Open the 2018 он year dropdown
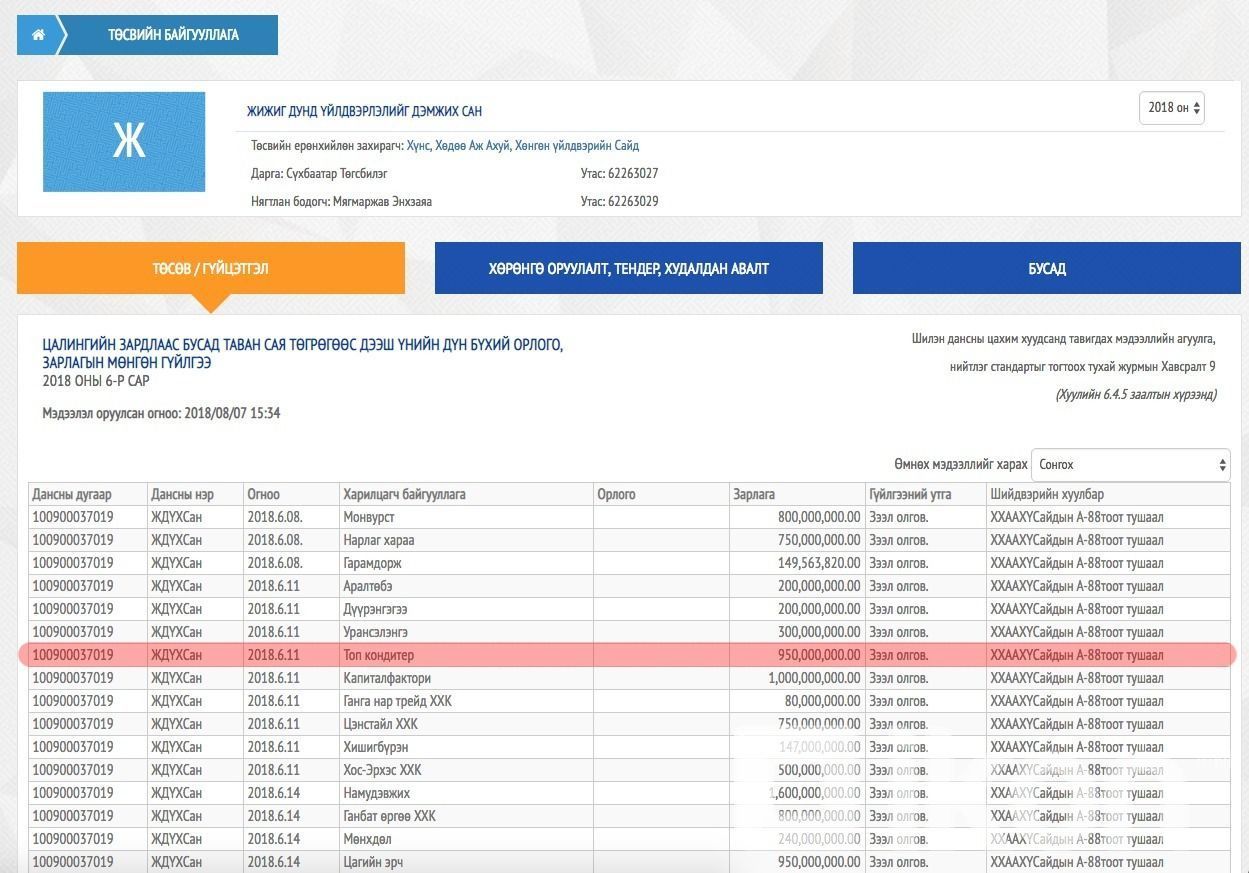The width and height of the screenshot is (1249, 873). point(1171,108)
